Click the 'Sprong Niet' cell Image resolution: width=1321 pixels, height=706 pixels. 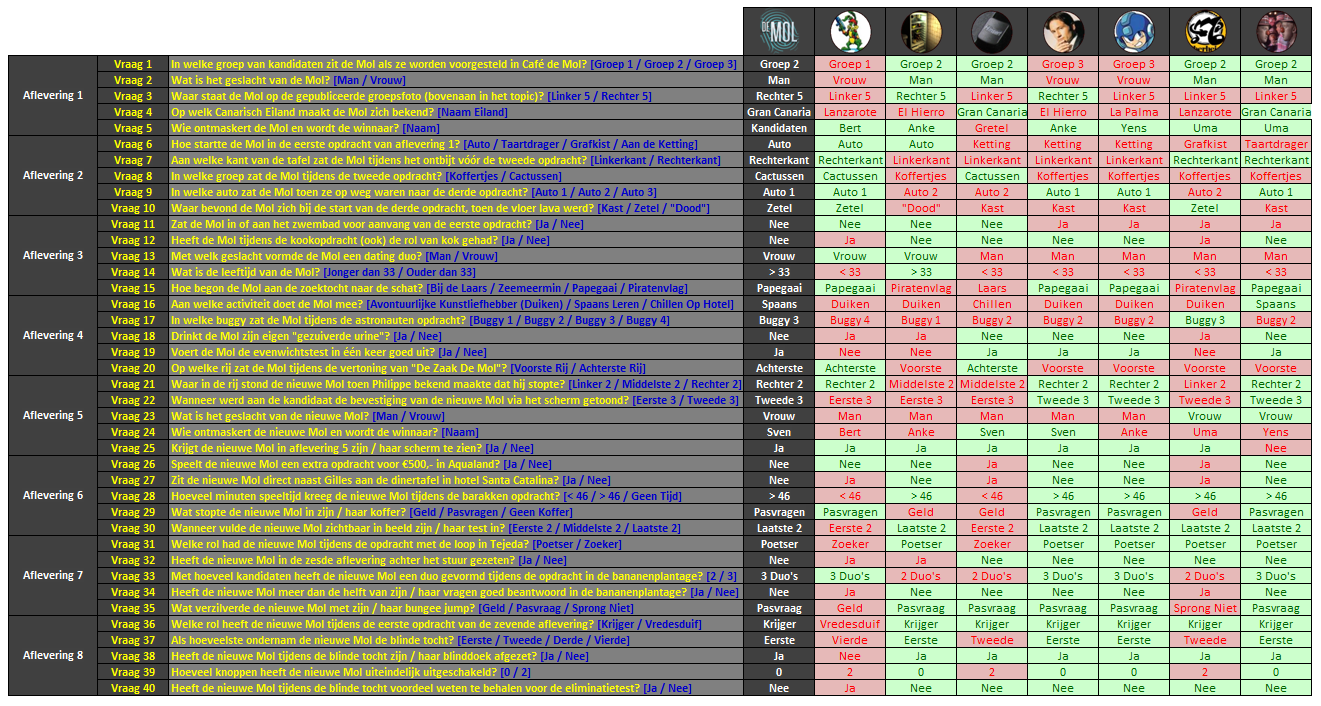coord(1205,608)
